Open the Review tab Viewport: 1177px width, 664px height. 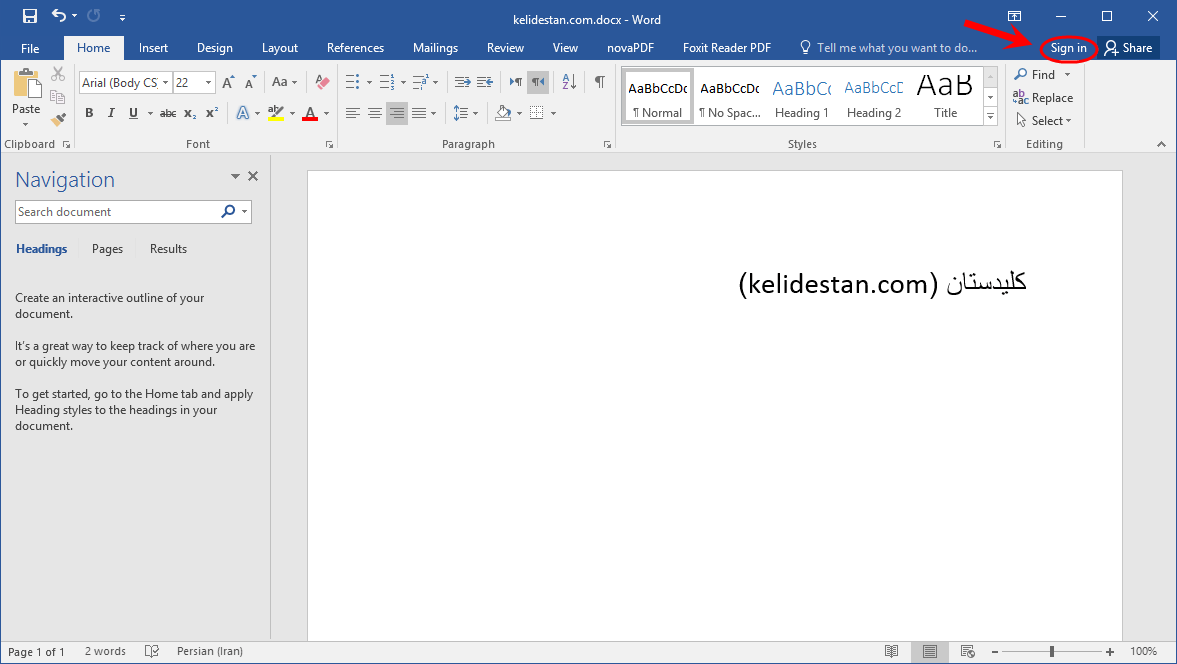pos(505,48)
